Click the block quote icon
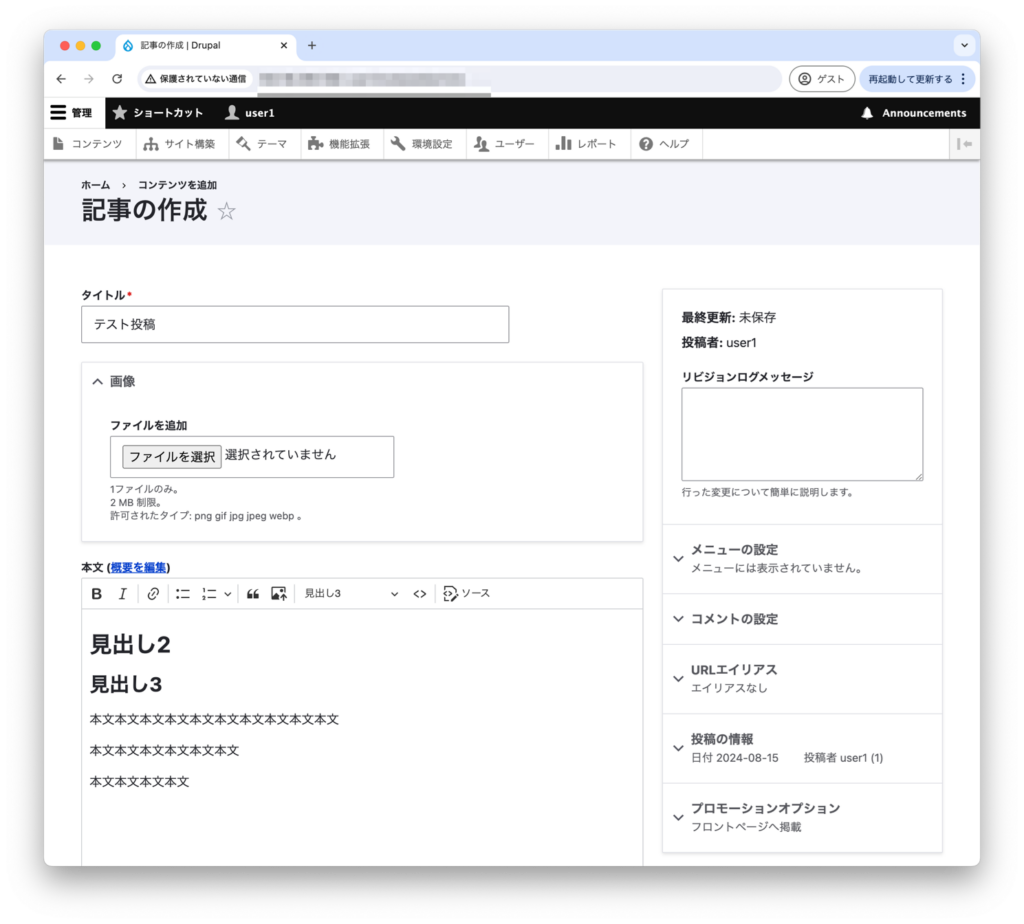1024x924 pixels. click(x=253, y=594)
